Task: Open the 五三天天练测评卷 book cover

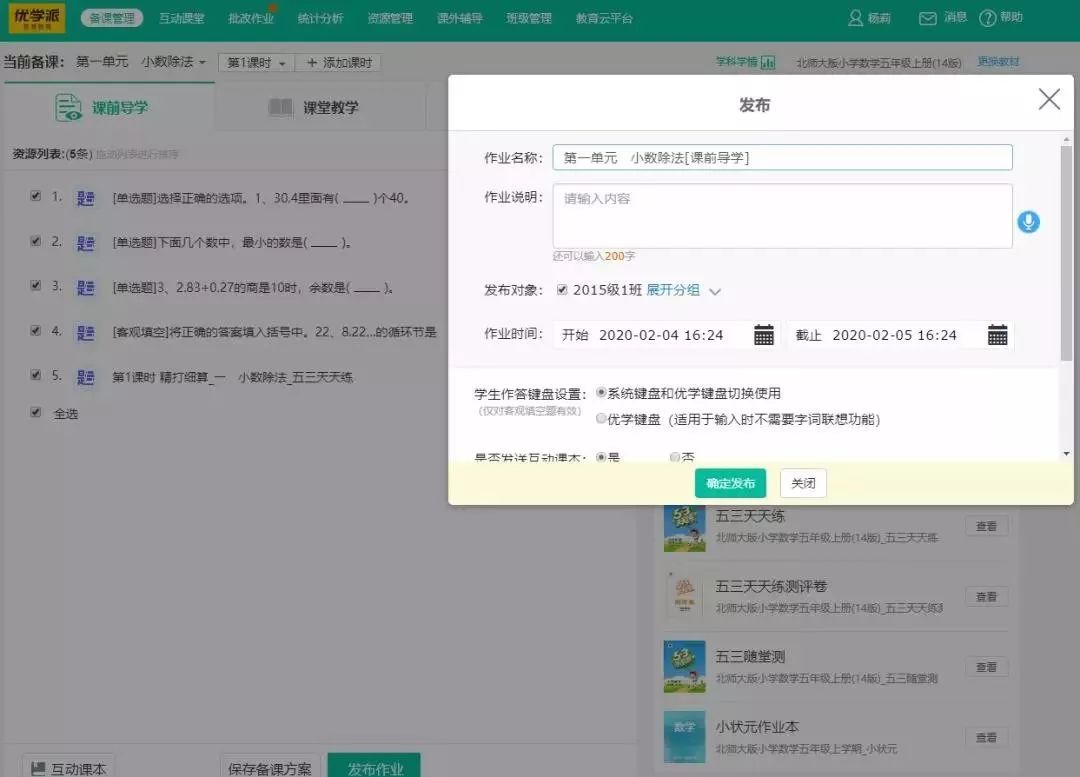Action: (x=685, y=597)
